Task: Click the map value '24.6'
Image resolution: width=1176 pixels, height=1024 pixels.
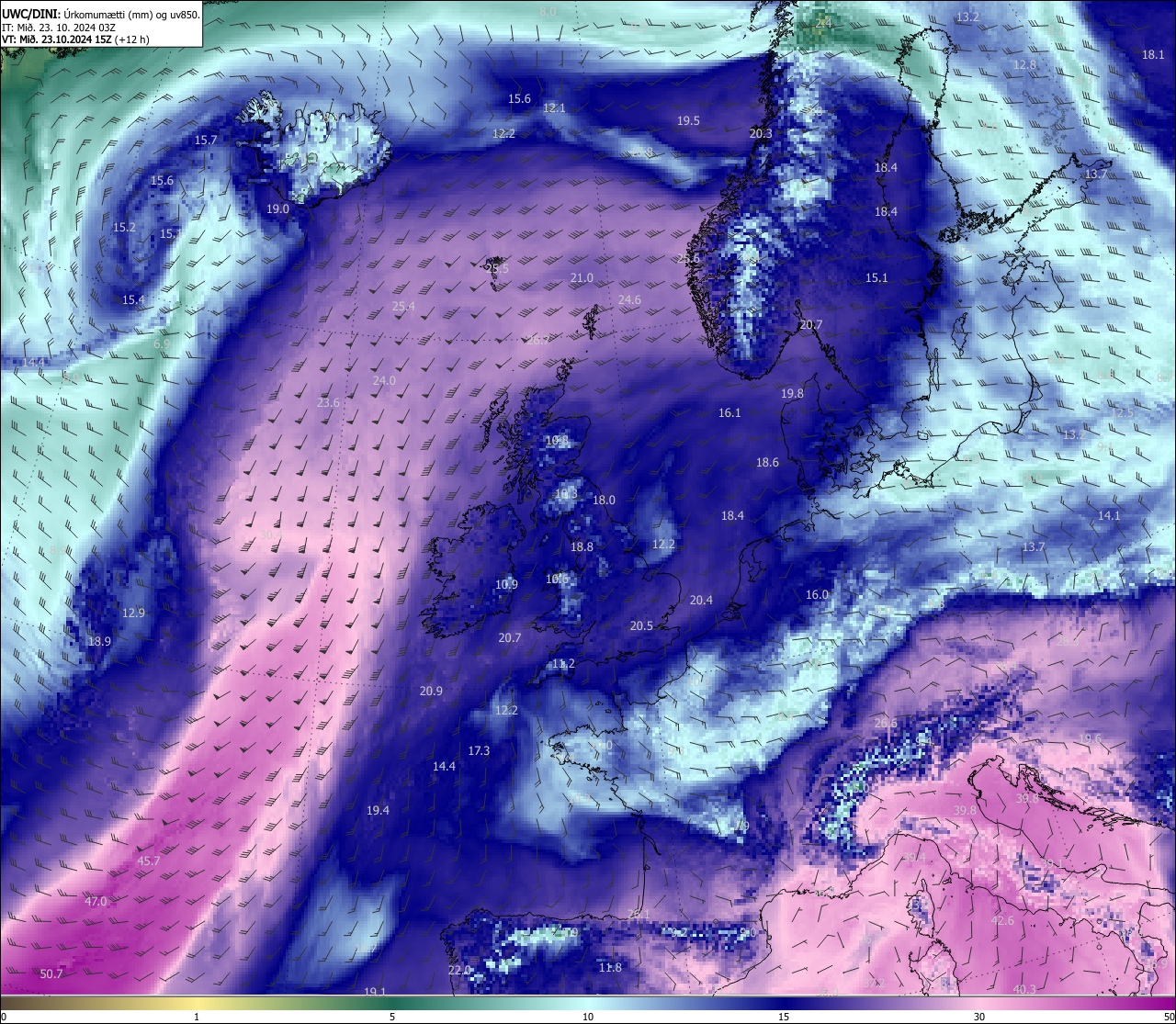Action: (x=629, y=299)
